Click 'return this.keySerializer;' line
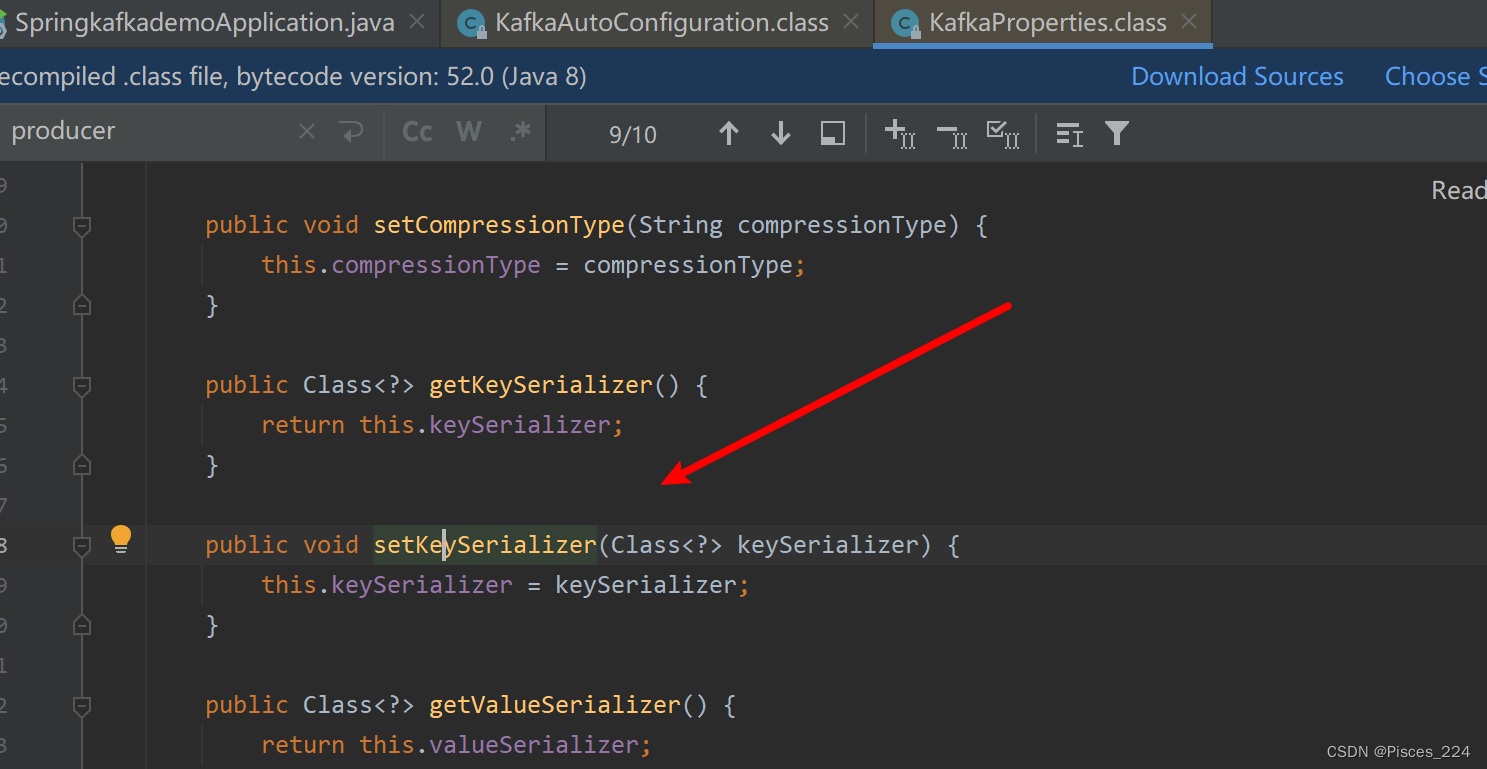Image resolution: width=1487 pixels, height=769 pixels. coord(442,425)
